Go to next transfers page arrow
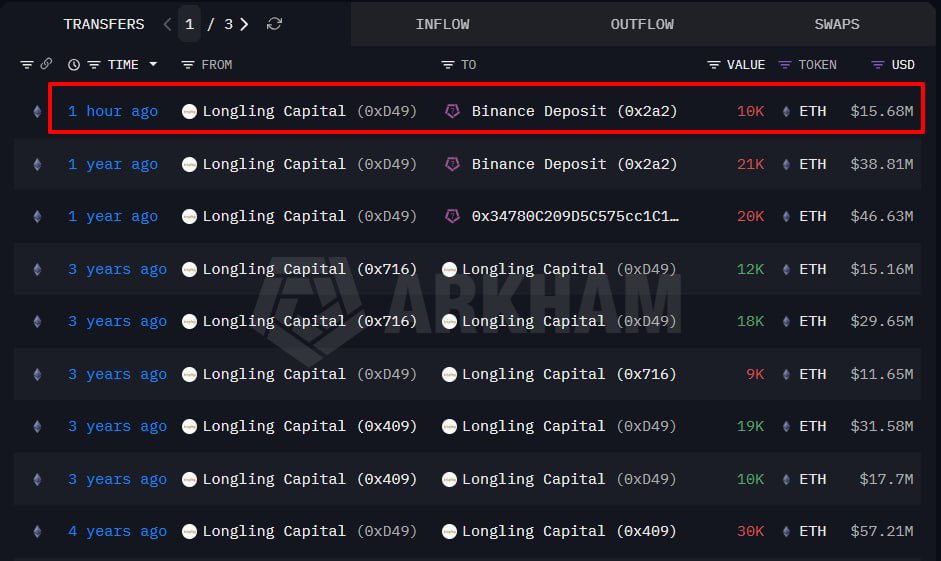This screenshot has width=941, height=561. click(244, 24)
